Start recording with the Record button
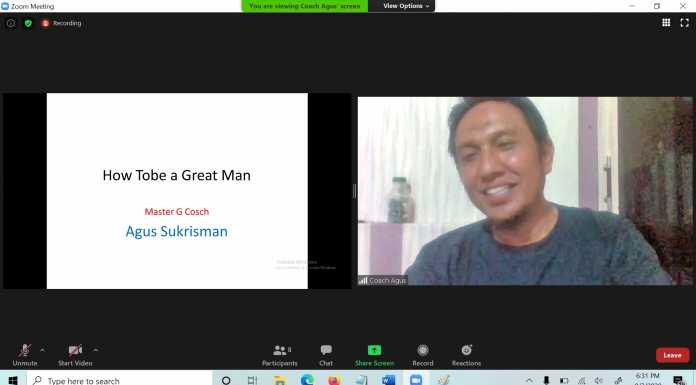Screen dimensions: 696x385 click(423, 355)
